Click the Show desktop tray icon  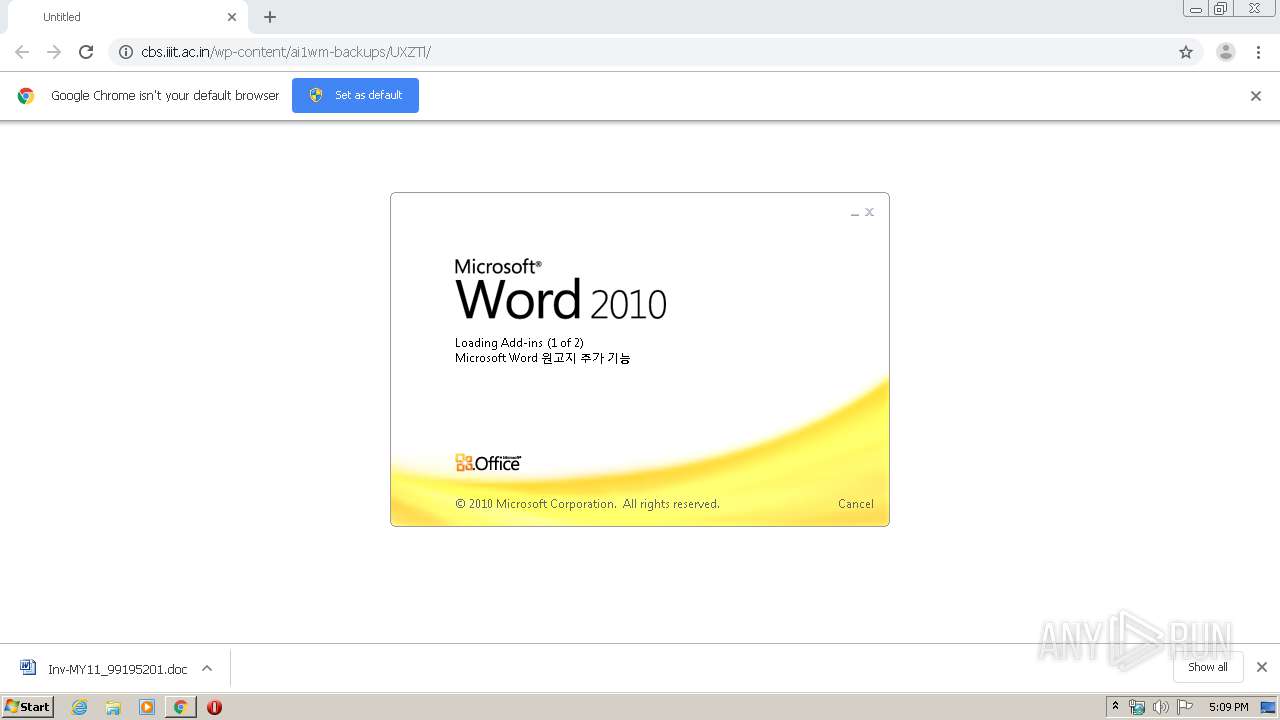pyautogui.click(x=1269, y=707)
